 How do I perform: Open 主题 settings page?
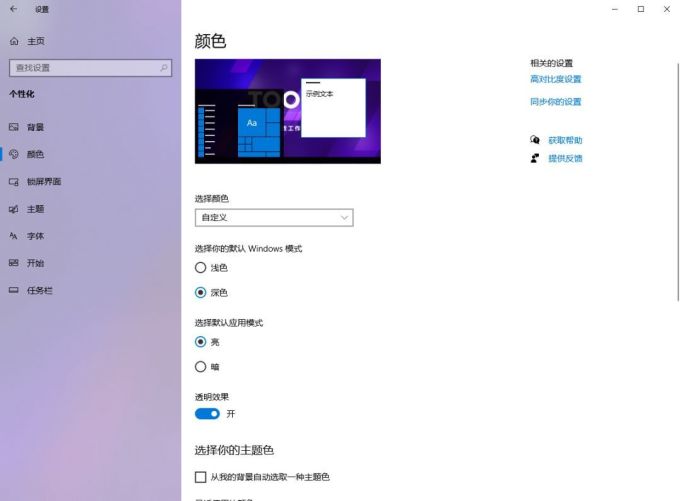[36, 209]
